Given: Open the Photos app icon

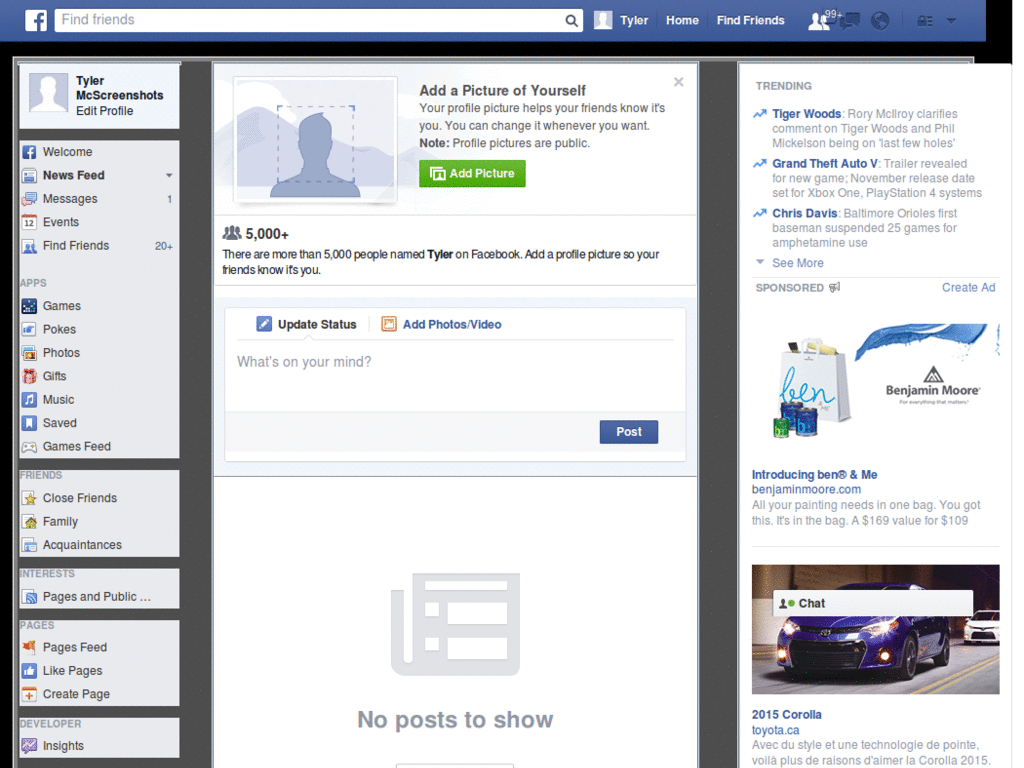Looking at the screenshot, I should click(29, 353).
